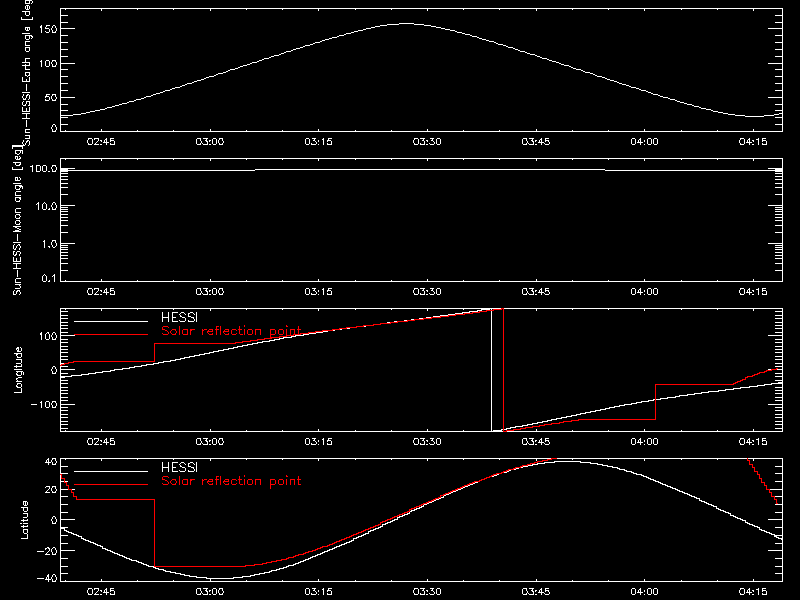This screenshot has width=800, height=600.
Task: Click the 10.0 tick on Moon angle axis
Action: pyautogui.click(x=46, y=206)
